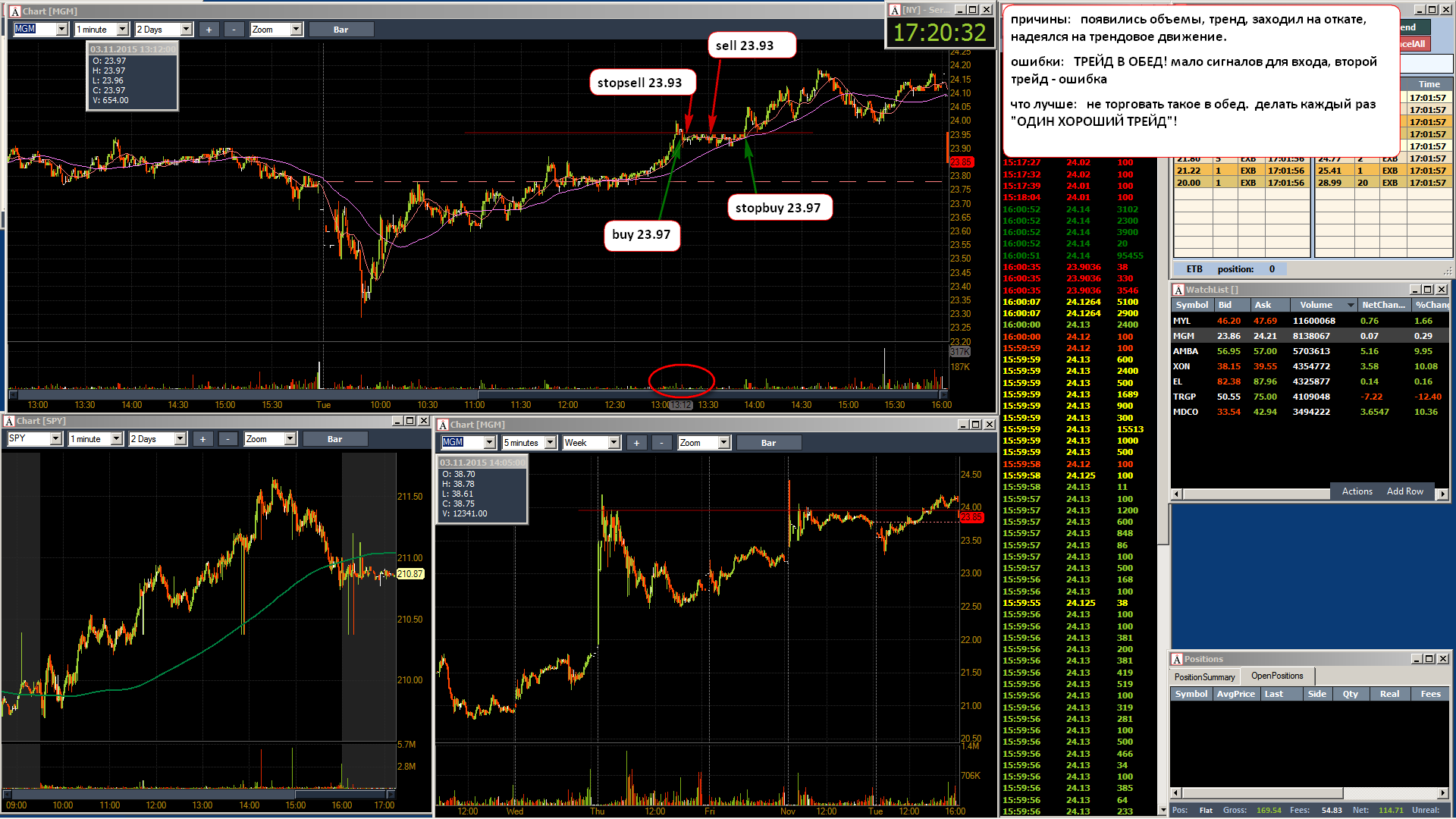
Task: Click the minus button on SPY chart toolbar
Action: [228, 439]
